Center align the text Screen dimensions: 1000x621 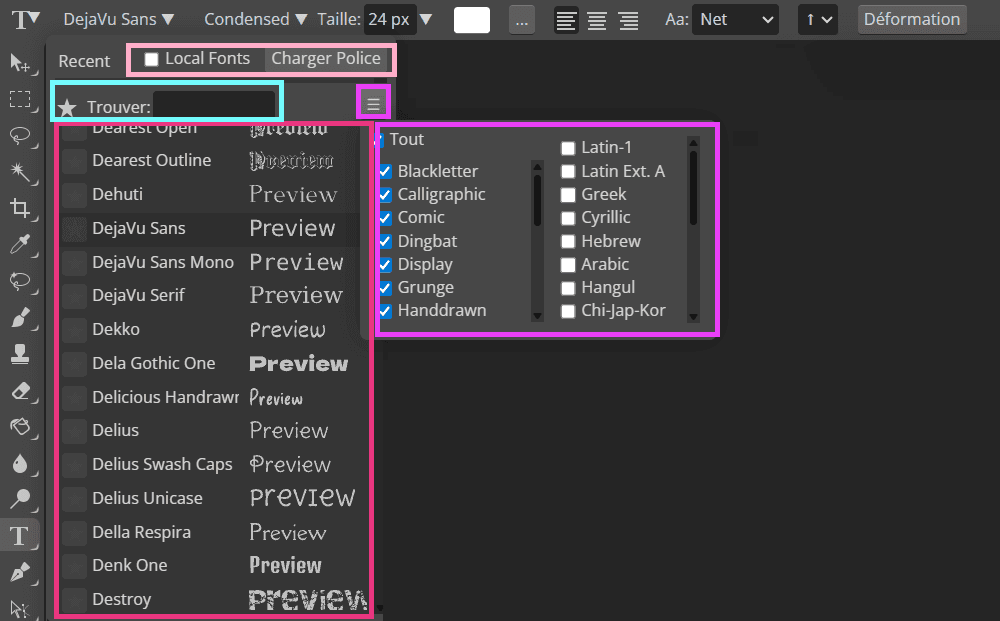coord(597,20)
